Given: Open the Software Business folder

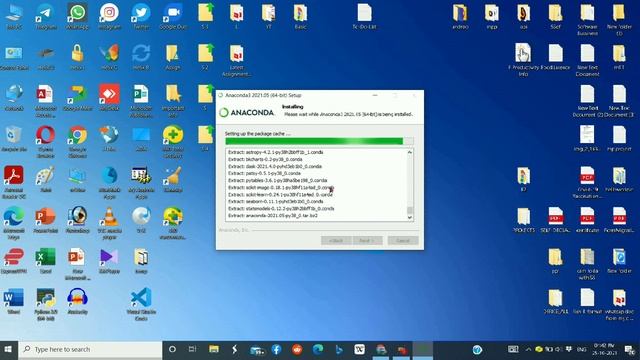Looking at the screenshot, I should tap(587, 20).
